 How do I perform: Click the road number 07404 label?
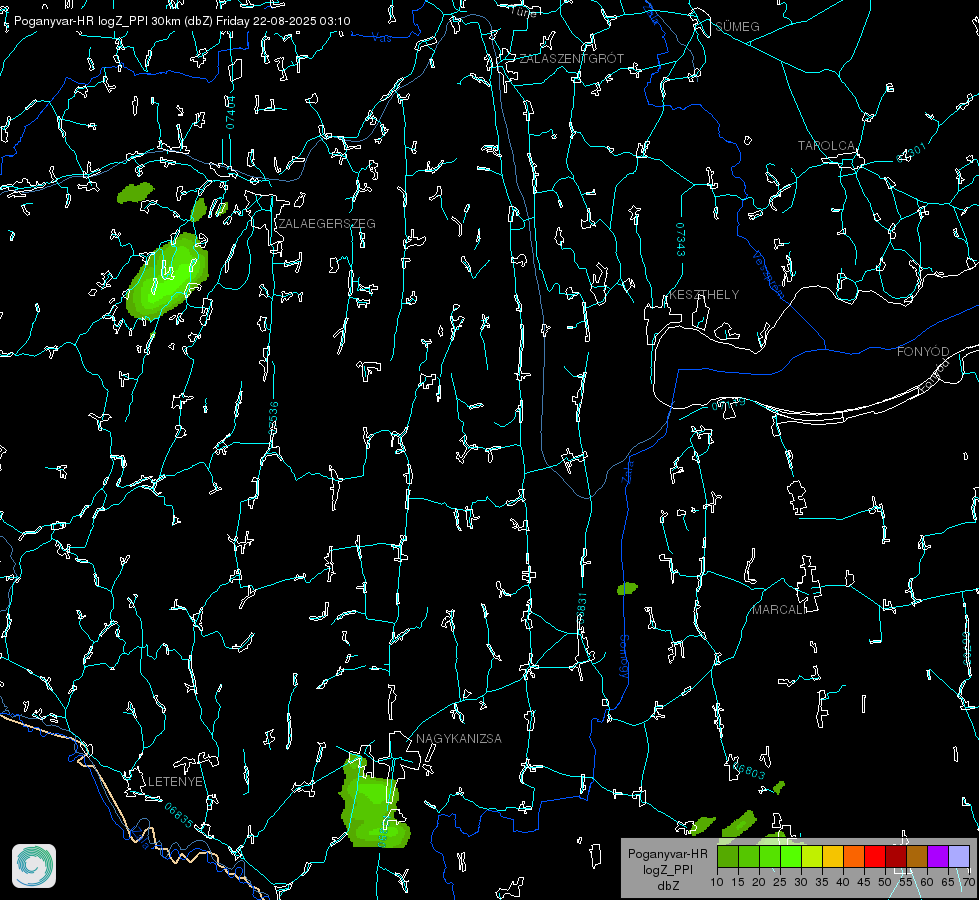[x=230, y=112]
